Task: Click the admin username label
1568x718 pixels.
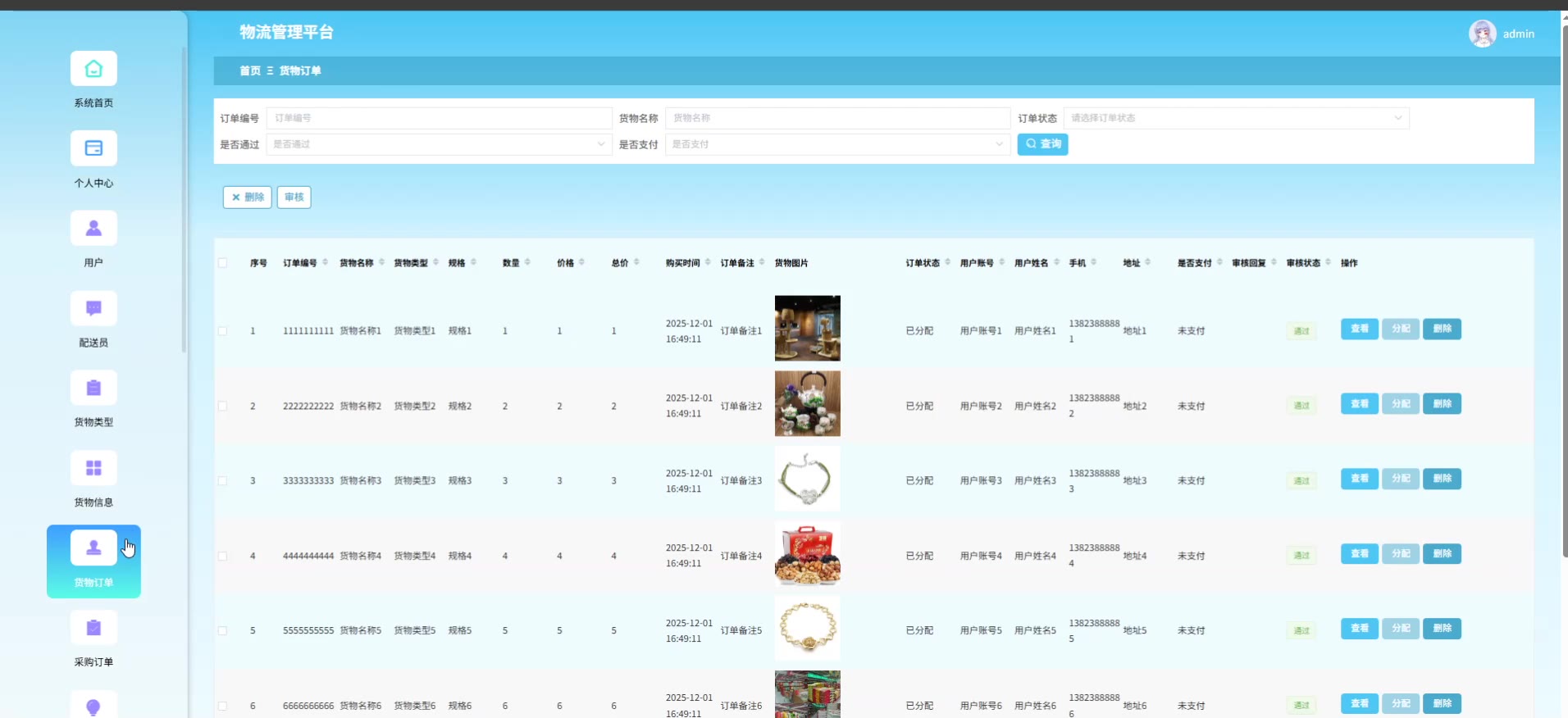Action: pos(1519,34)
